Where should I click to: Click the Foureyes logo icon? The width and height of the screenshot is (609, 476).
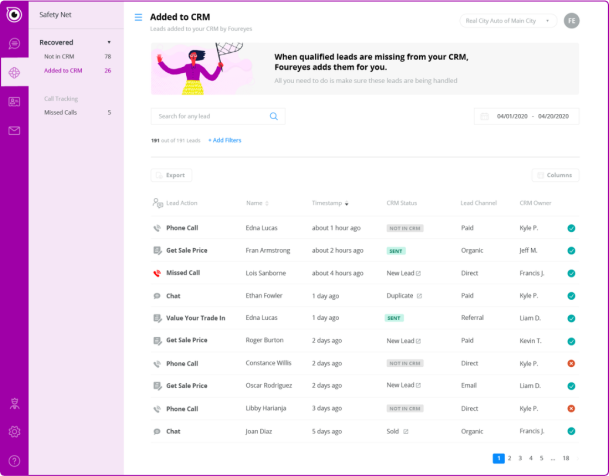[14, 15]
